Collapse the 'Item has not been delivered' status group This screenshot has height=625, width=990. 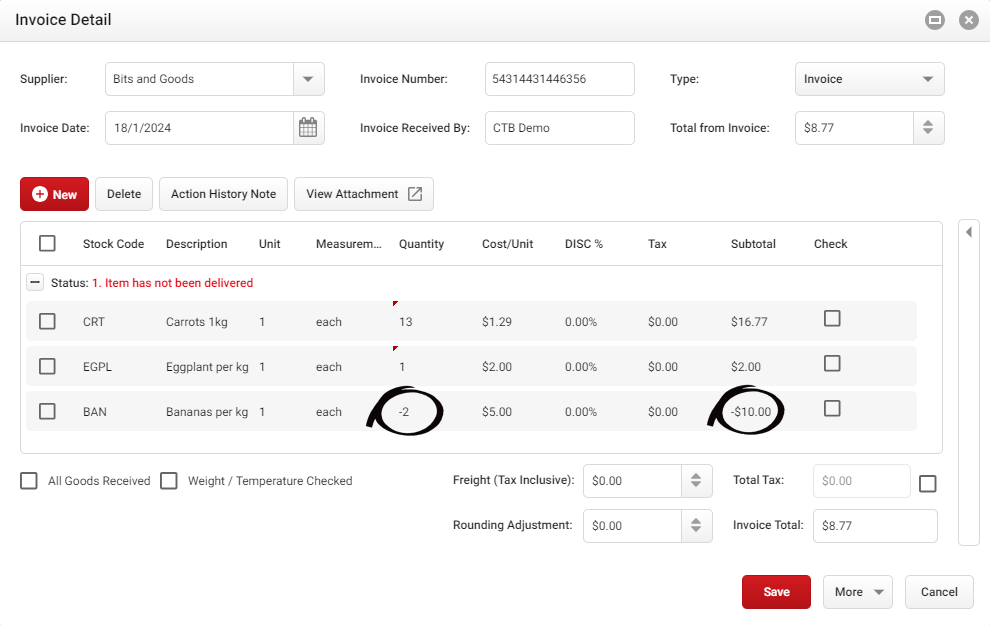point(34,282)
